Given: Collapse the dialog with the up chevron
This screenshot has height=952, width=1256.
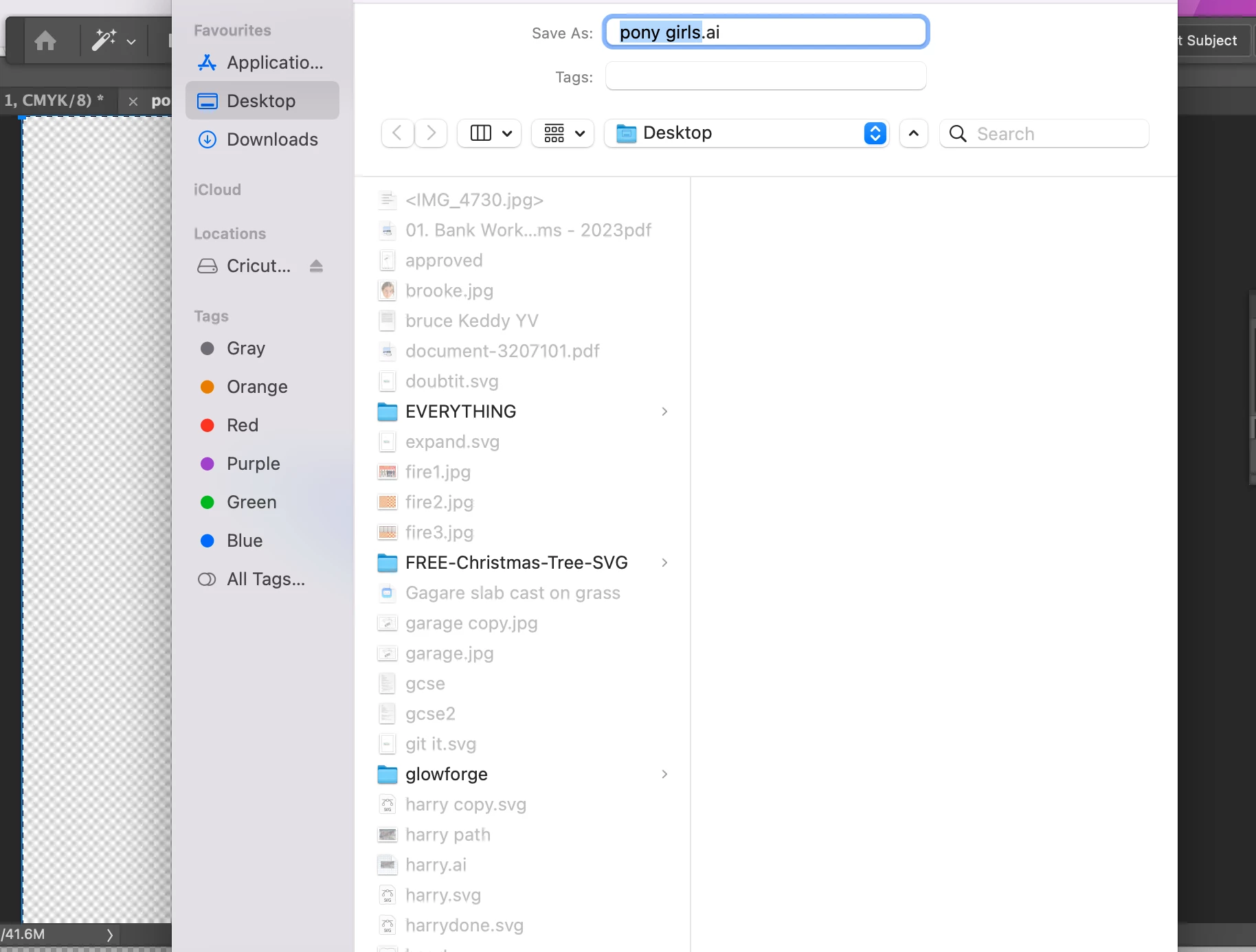Looking at the screenshot, I should 913,133.
